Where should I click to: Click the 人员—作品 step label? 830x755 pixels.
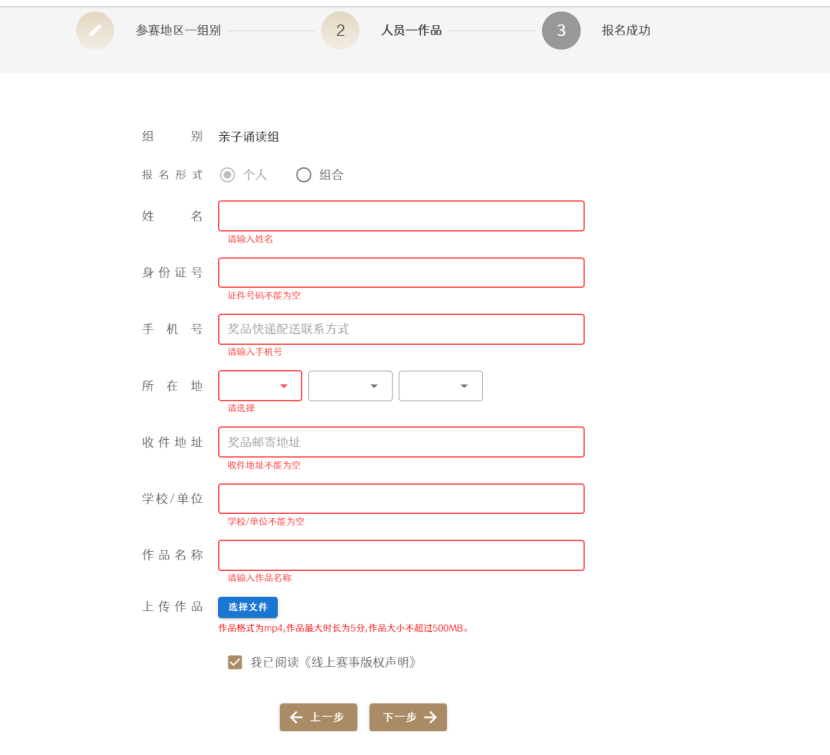[411, 31]
